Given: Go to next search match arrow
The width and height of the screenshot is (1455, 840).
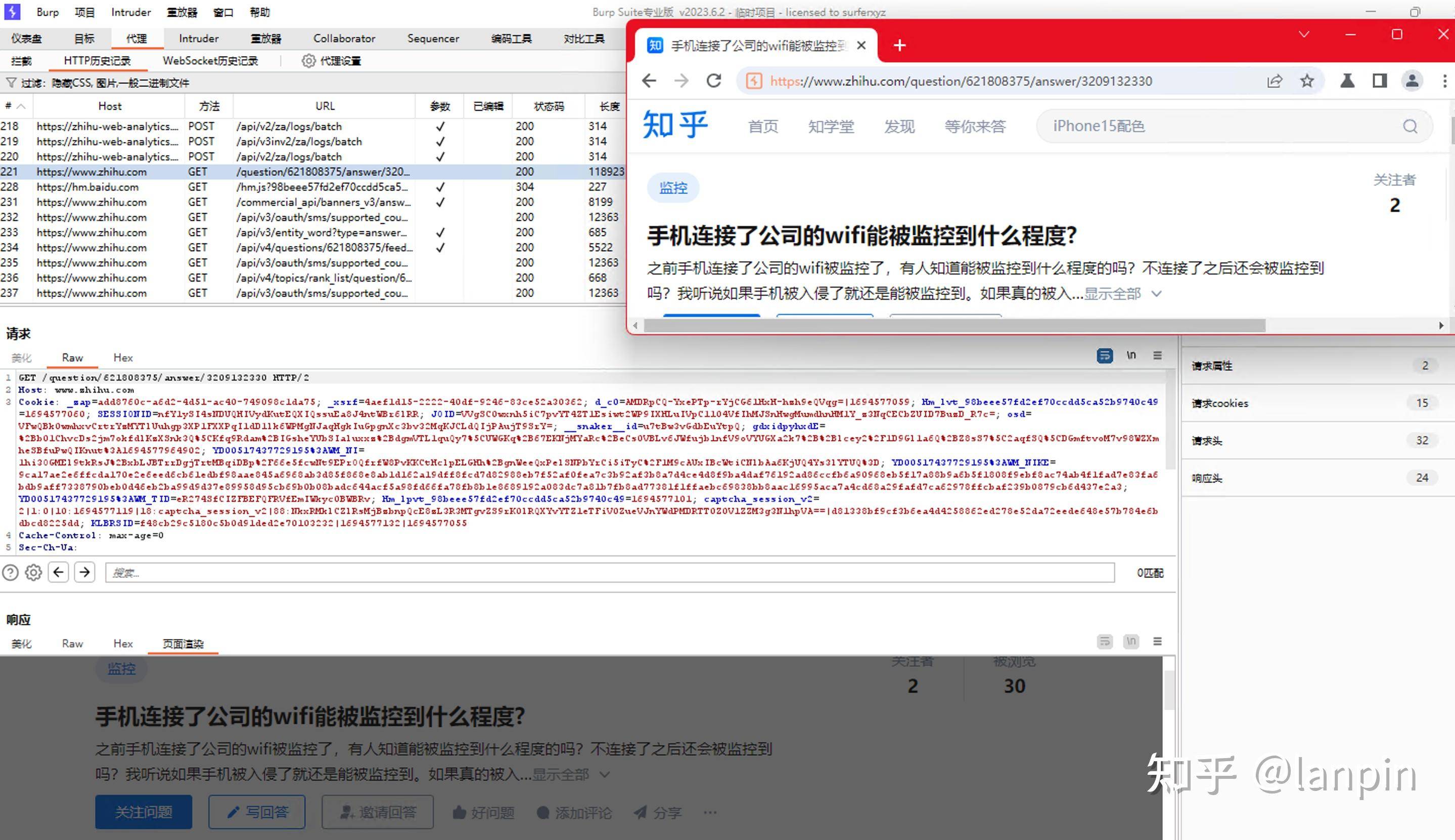Looking at the screenshot, I should (x=85, y=572).
